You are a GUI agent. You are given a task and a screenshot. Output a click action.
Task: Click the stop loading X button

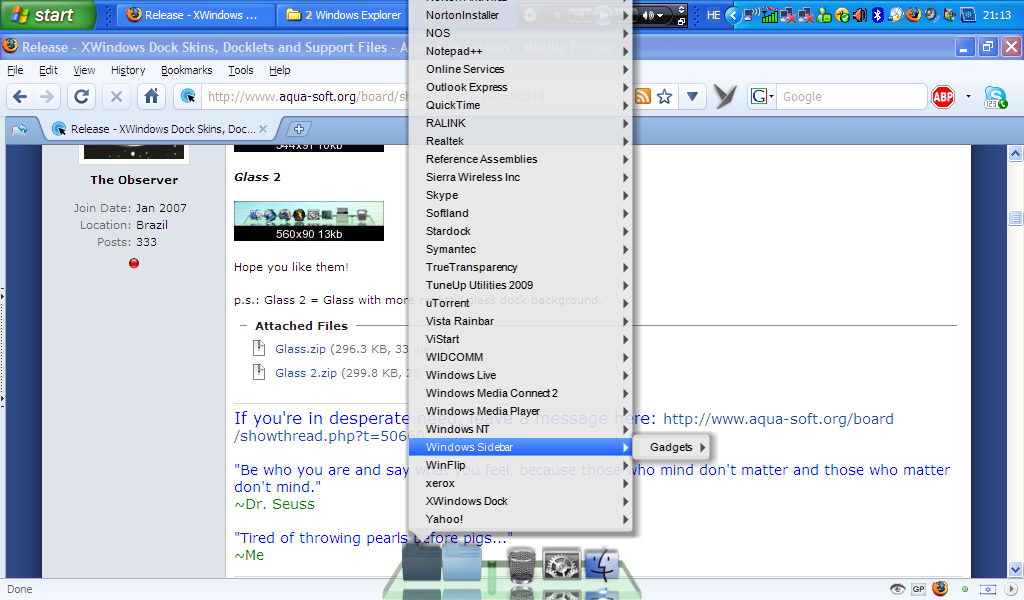tap(116, 97)
